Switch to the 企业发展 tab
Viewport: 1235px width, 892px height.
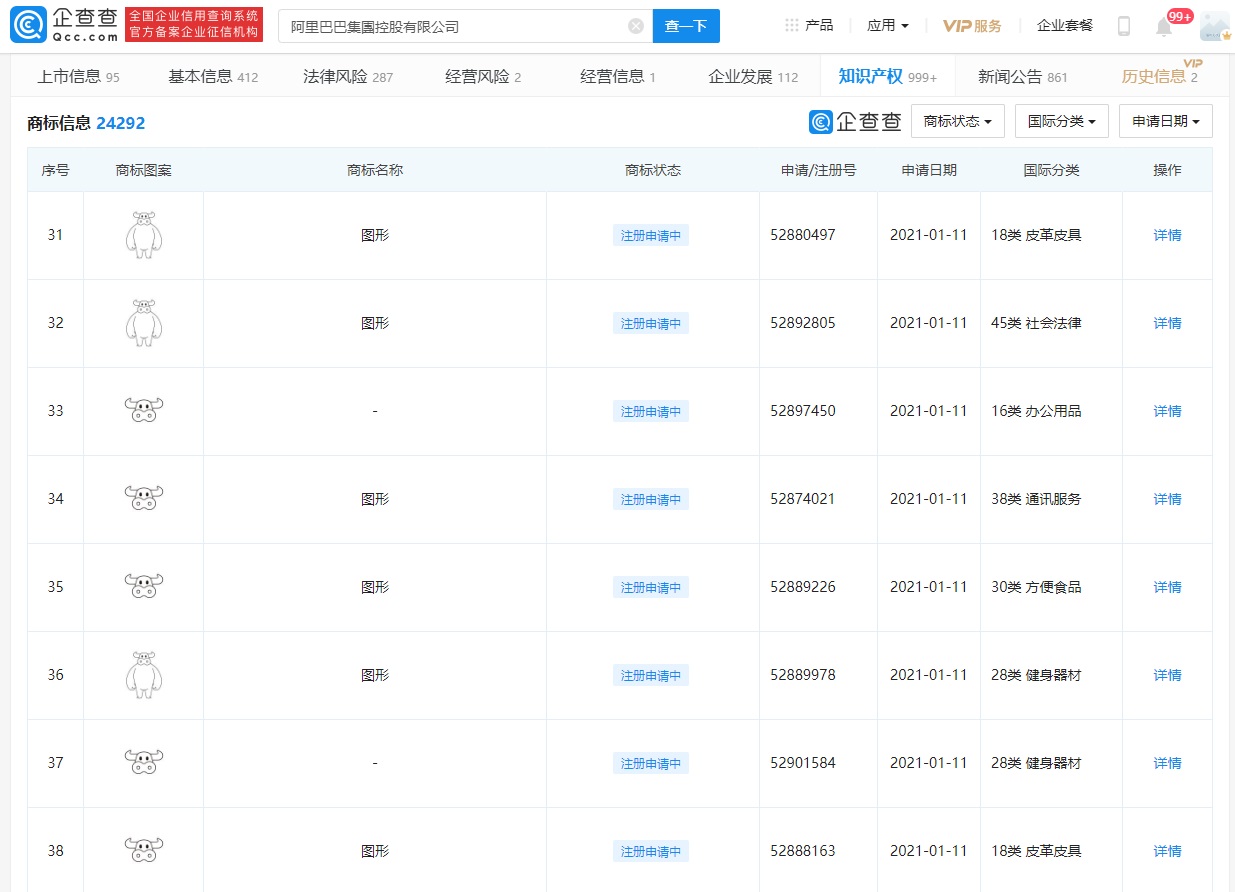click(753, 76)
